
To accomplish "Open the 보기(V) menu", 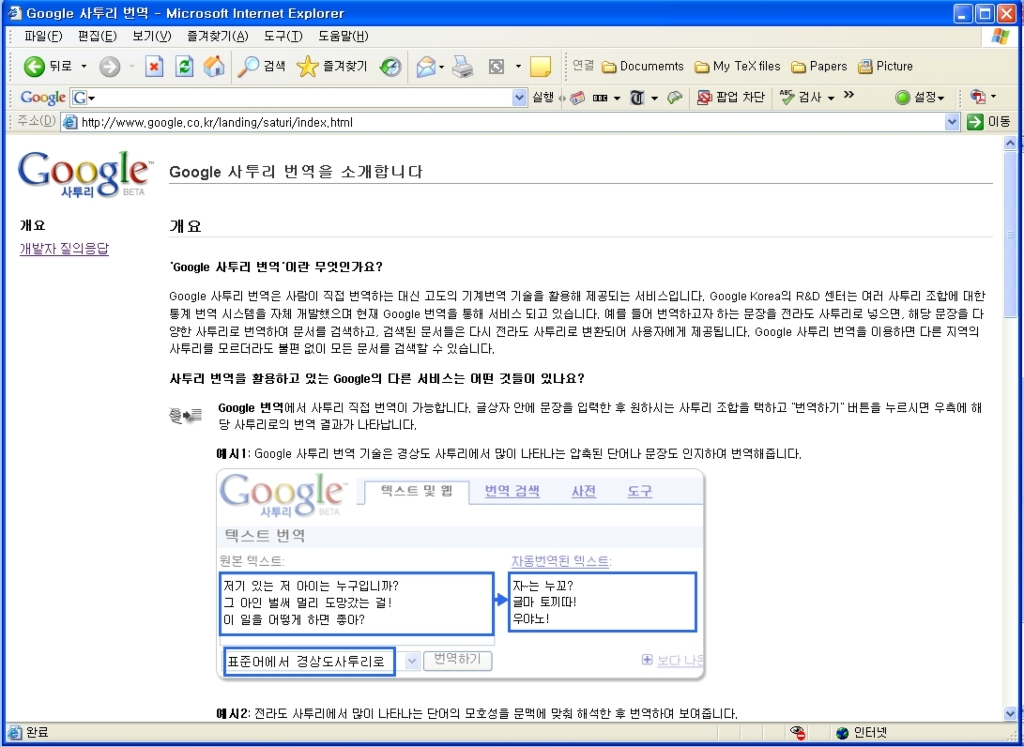I will point(152,36).
